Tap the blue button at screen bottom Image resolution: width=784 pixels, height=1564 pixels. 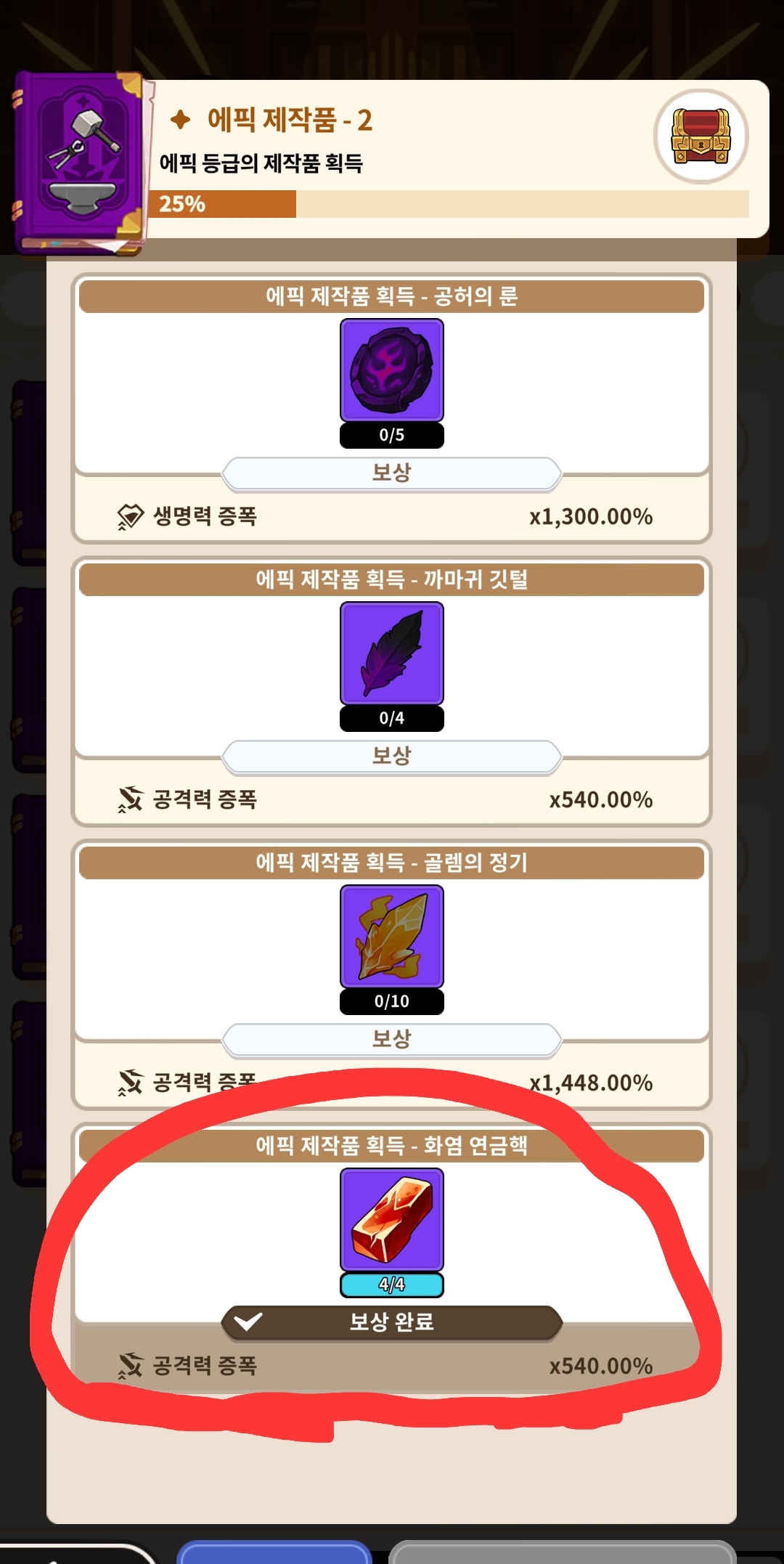274,1552
